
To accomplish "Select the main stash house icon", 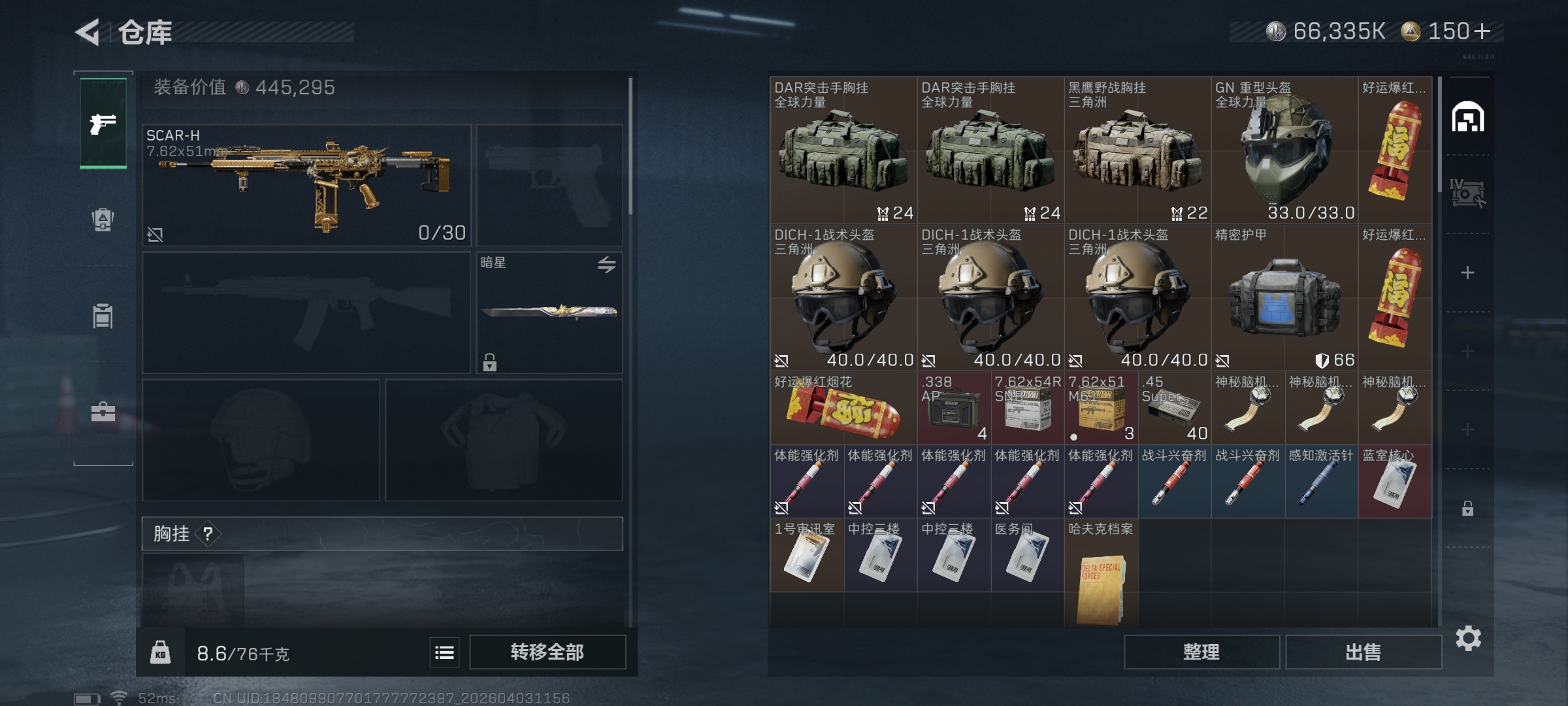I will tap(1468, 117).
